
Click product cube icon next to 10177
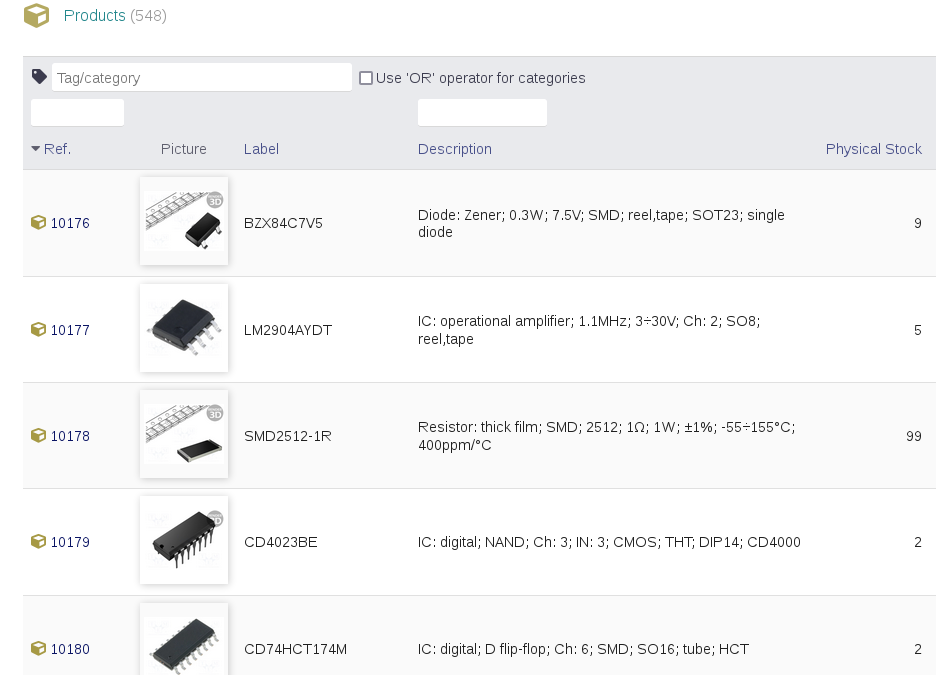click(38, 329)
